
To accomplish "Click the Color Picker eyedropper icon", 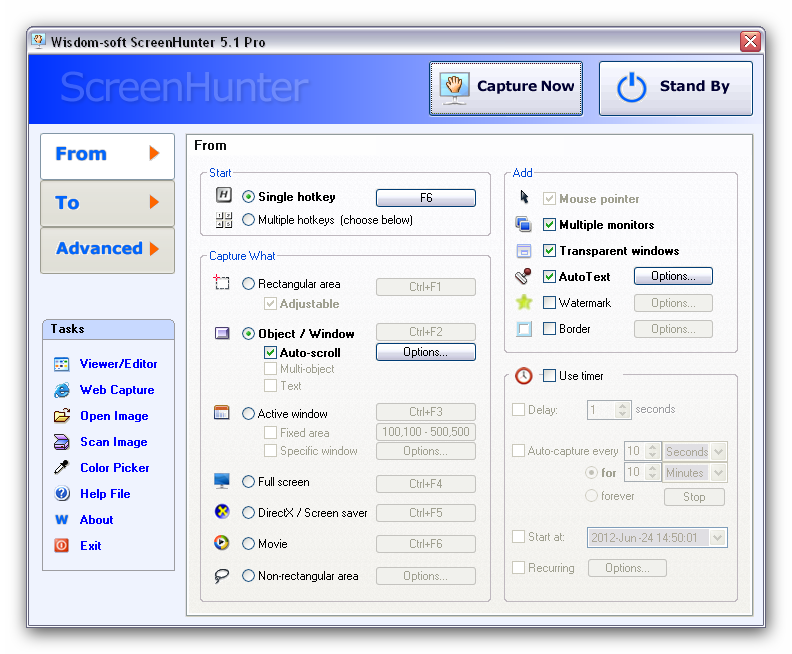I will (x=62, y=468).
